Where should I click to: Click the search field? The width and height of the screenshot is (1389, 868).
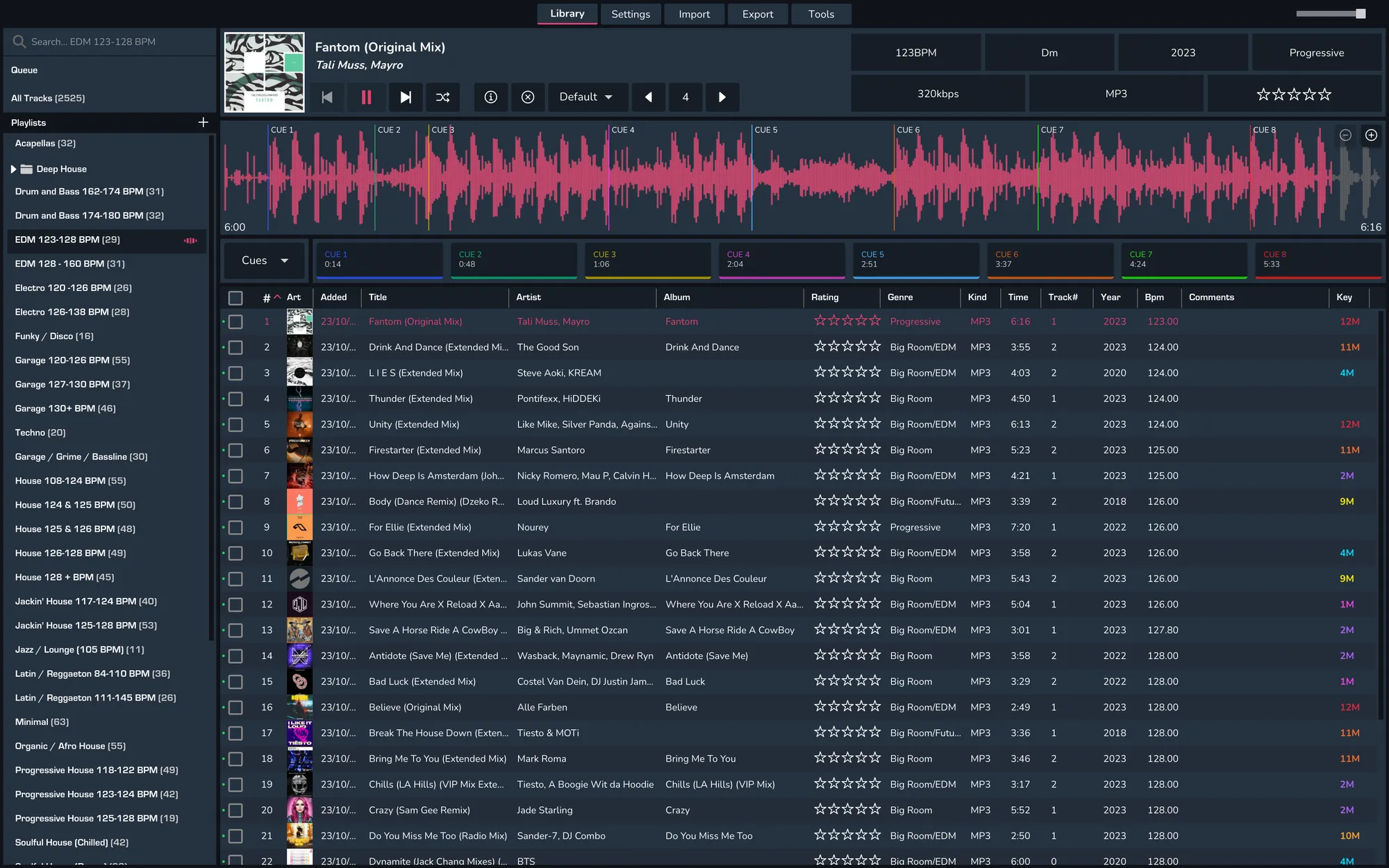tap(111, 42)
